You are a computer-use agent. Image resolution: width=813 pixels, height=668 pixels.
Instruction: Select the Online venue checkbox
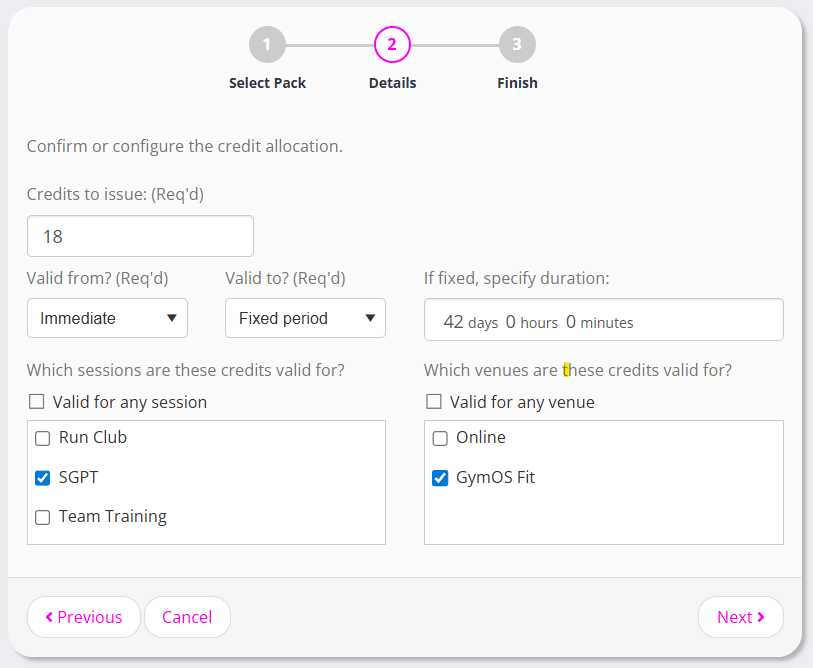point(440,438)
